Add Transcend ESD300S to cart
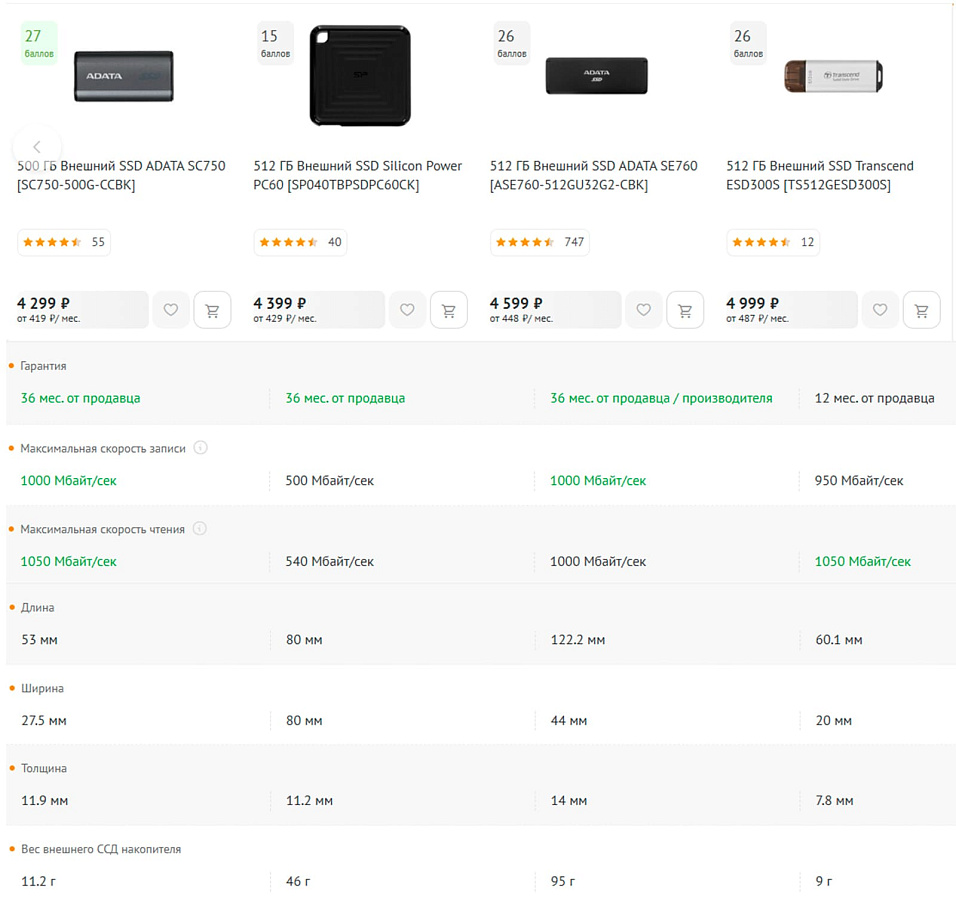The width and height of the screenshot is (956, 900). tap(922, 310)
